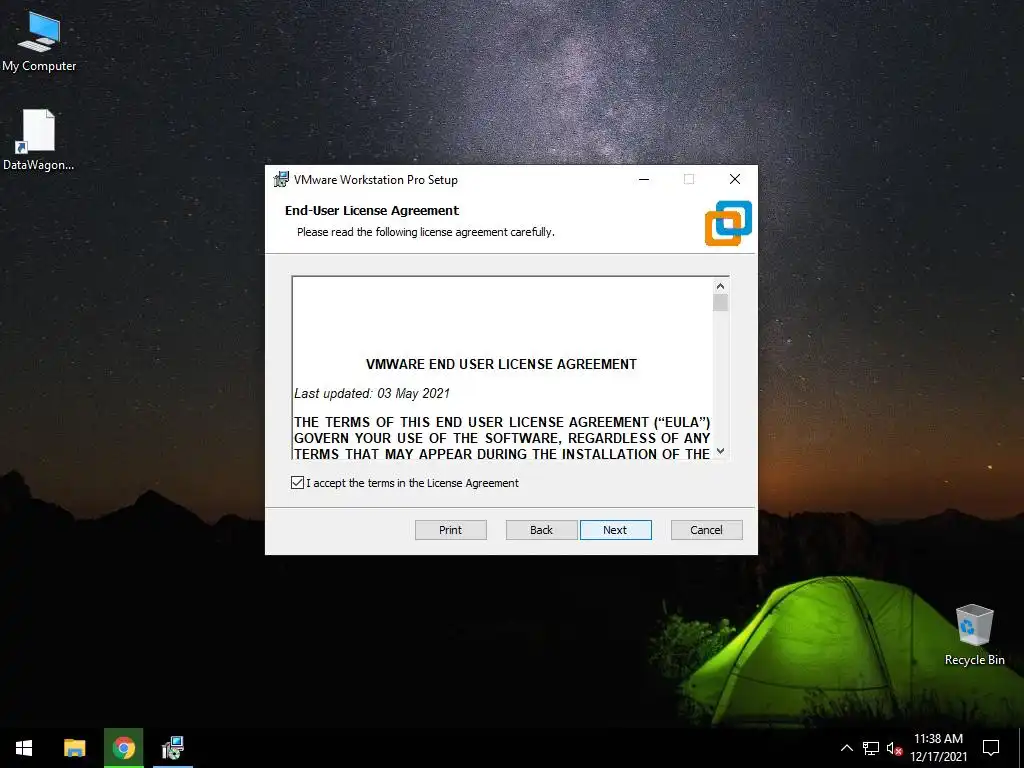
Task: Click the 'Last updated: 03 May 2021' text
Action: pos(372,393)
